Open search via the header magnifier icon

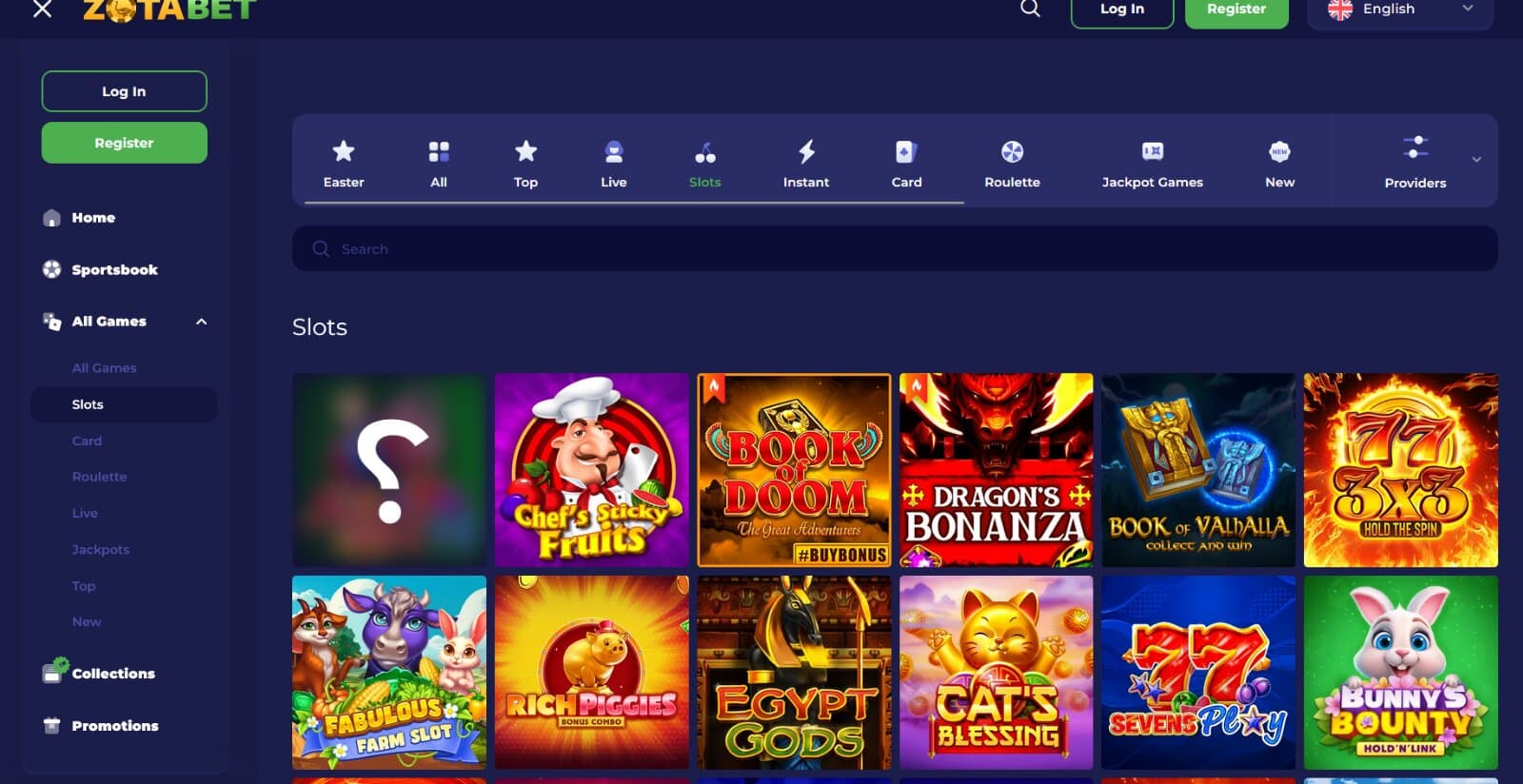(1030, 9)
